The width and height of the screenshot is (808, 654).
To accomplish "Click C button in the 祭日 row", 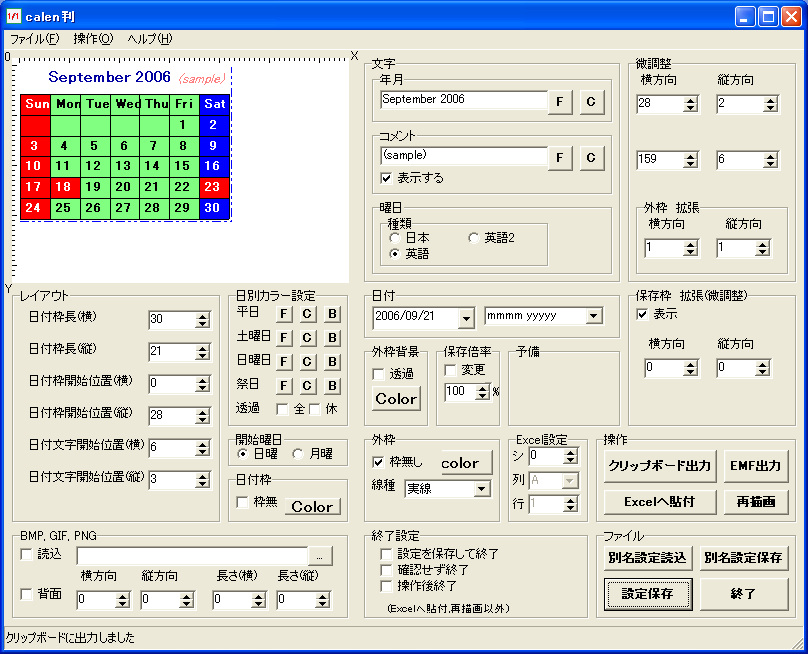I will [x=307, y=385].
